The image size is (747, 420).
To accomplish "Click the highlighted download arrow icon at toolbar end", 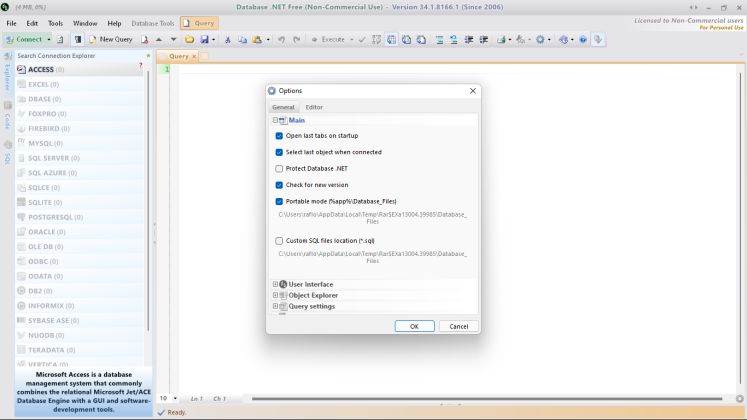I will (598, 40).
